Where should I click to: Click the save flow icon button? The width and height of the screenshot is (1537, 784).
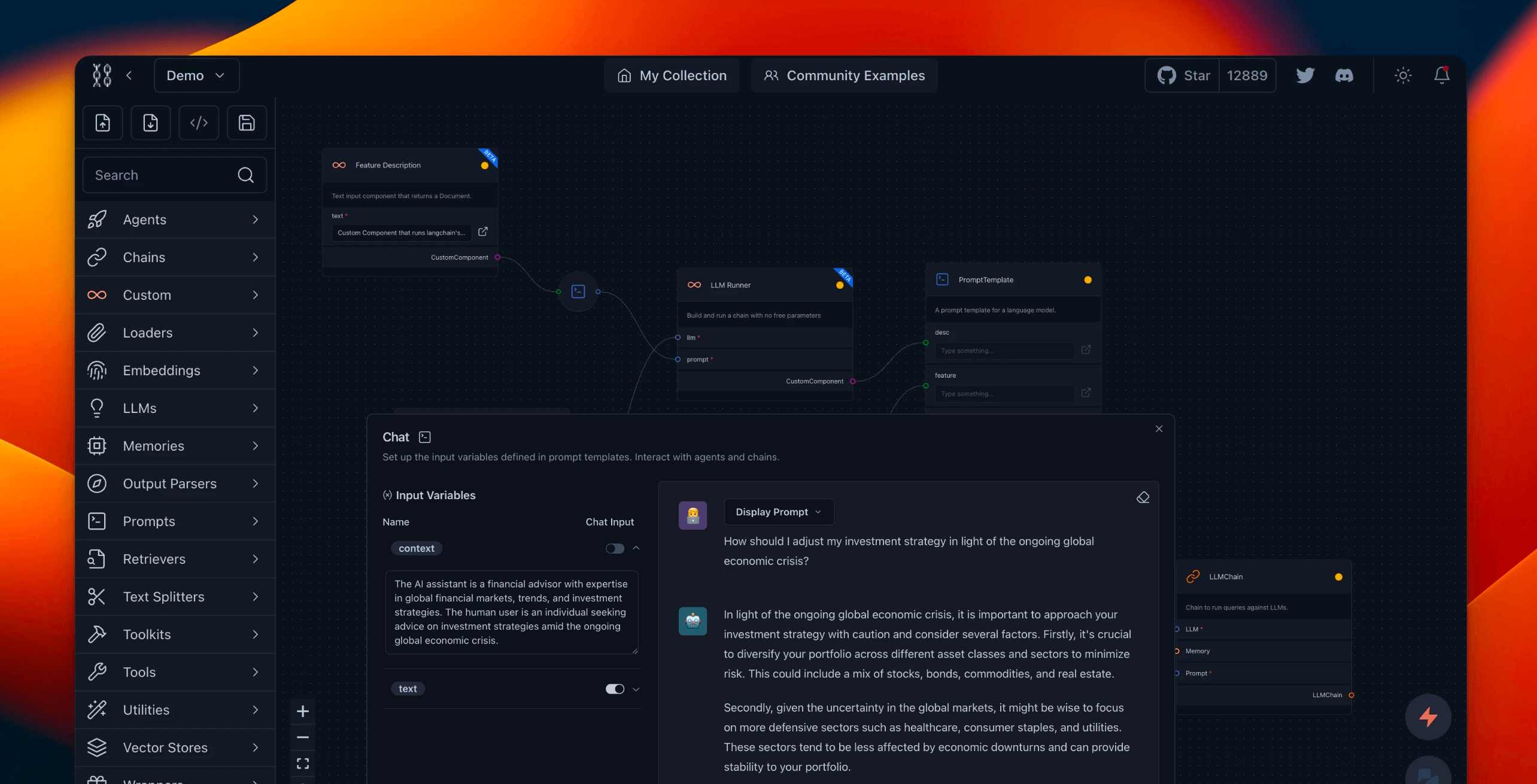click(x=247, y=123)
